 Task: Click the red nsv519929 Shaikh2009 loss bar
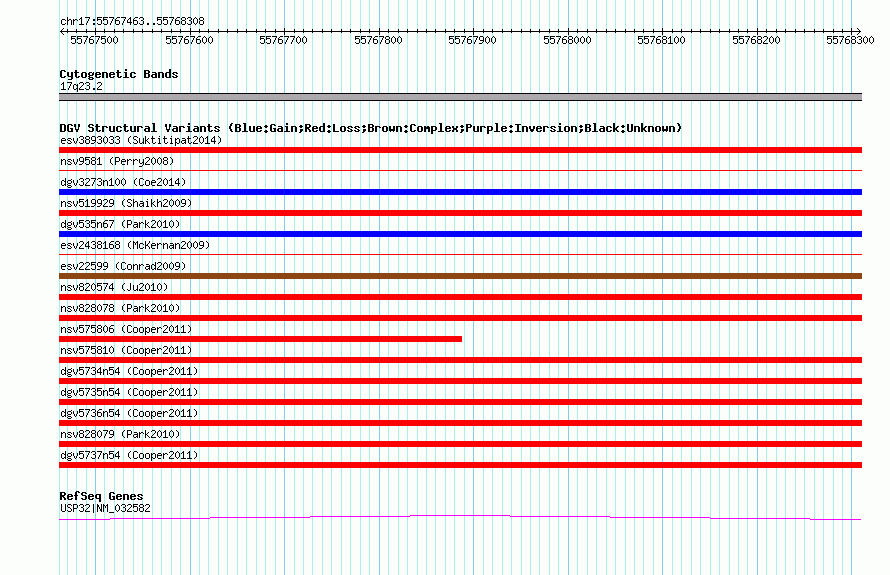[460, 213]
